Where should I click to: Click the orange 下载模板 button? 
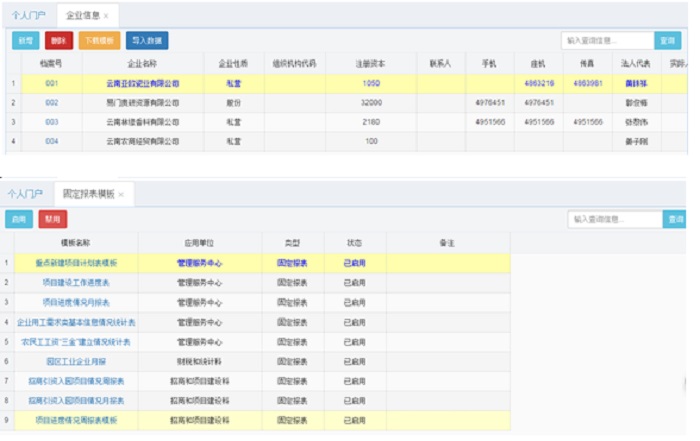(x=99, y=41)
